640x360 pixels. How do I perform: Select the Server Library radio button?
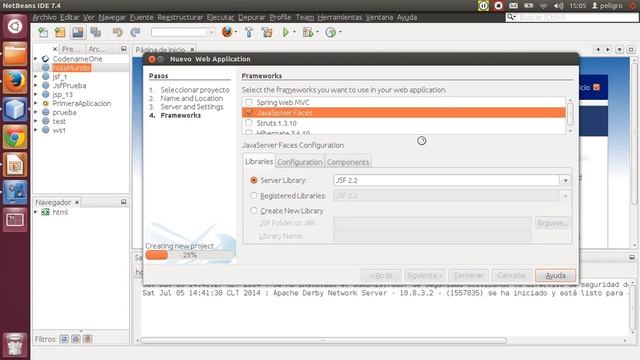click(254, 180)
